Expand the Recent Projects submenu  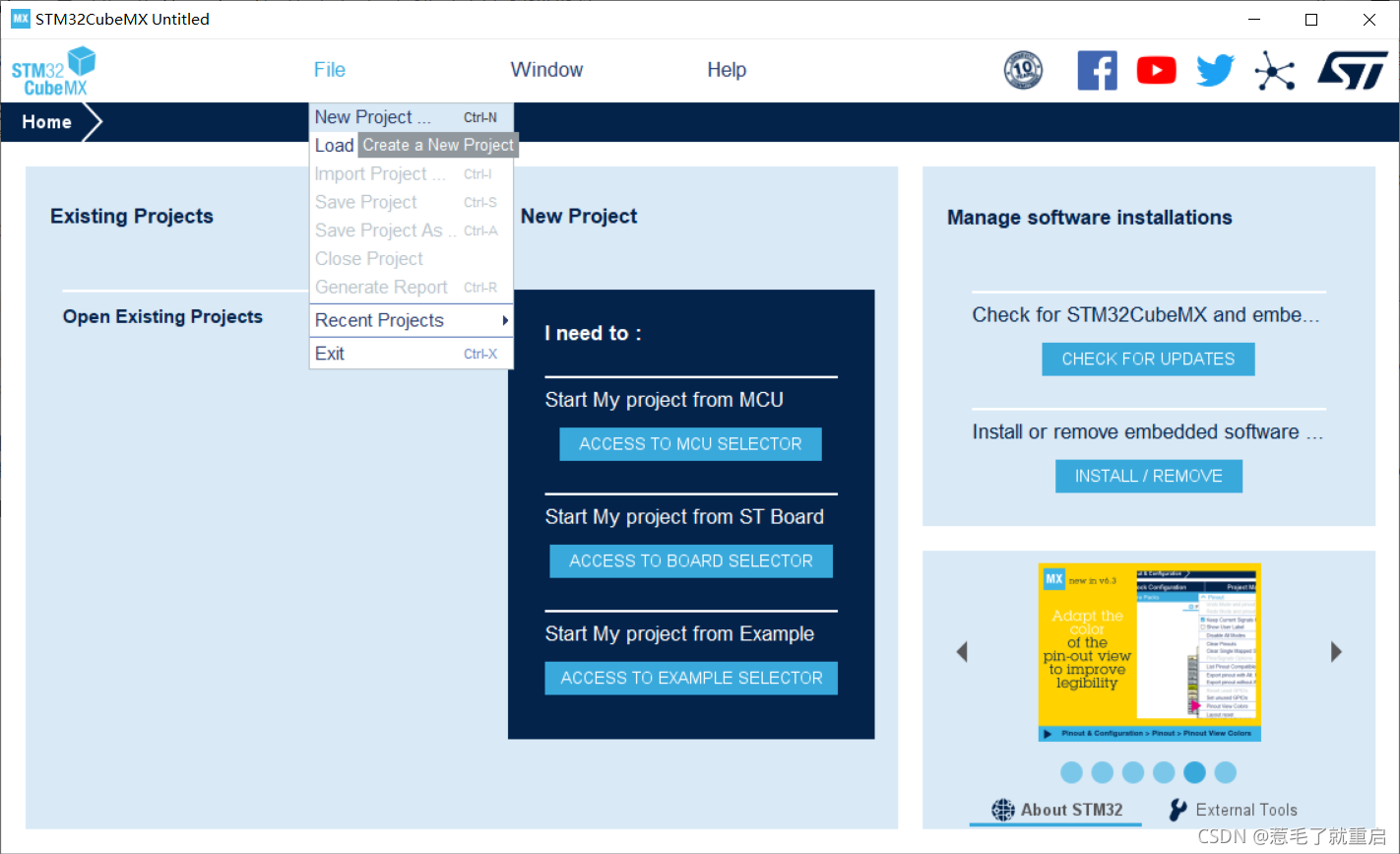click(412, 320)
